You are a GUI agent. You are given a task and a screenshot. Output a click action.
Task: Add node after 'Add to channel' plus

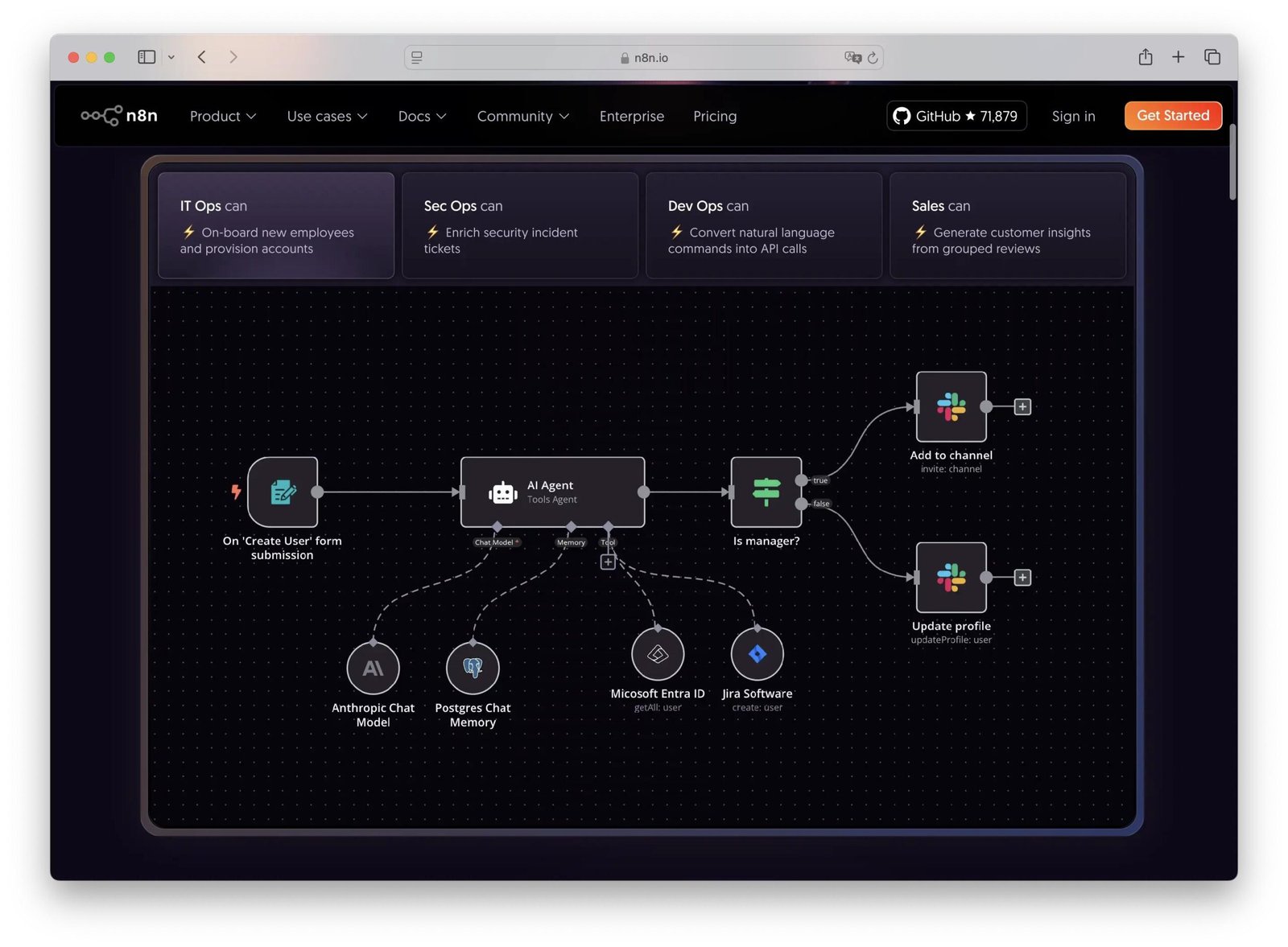pyautogui.click(x=1022, y=406)
